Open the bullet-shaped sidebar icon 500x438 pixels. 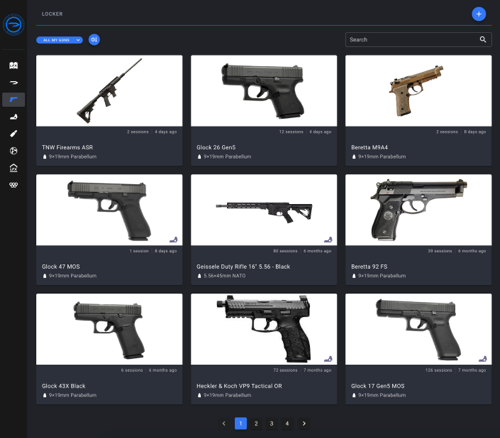13,82
